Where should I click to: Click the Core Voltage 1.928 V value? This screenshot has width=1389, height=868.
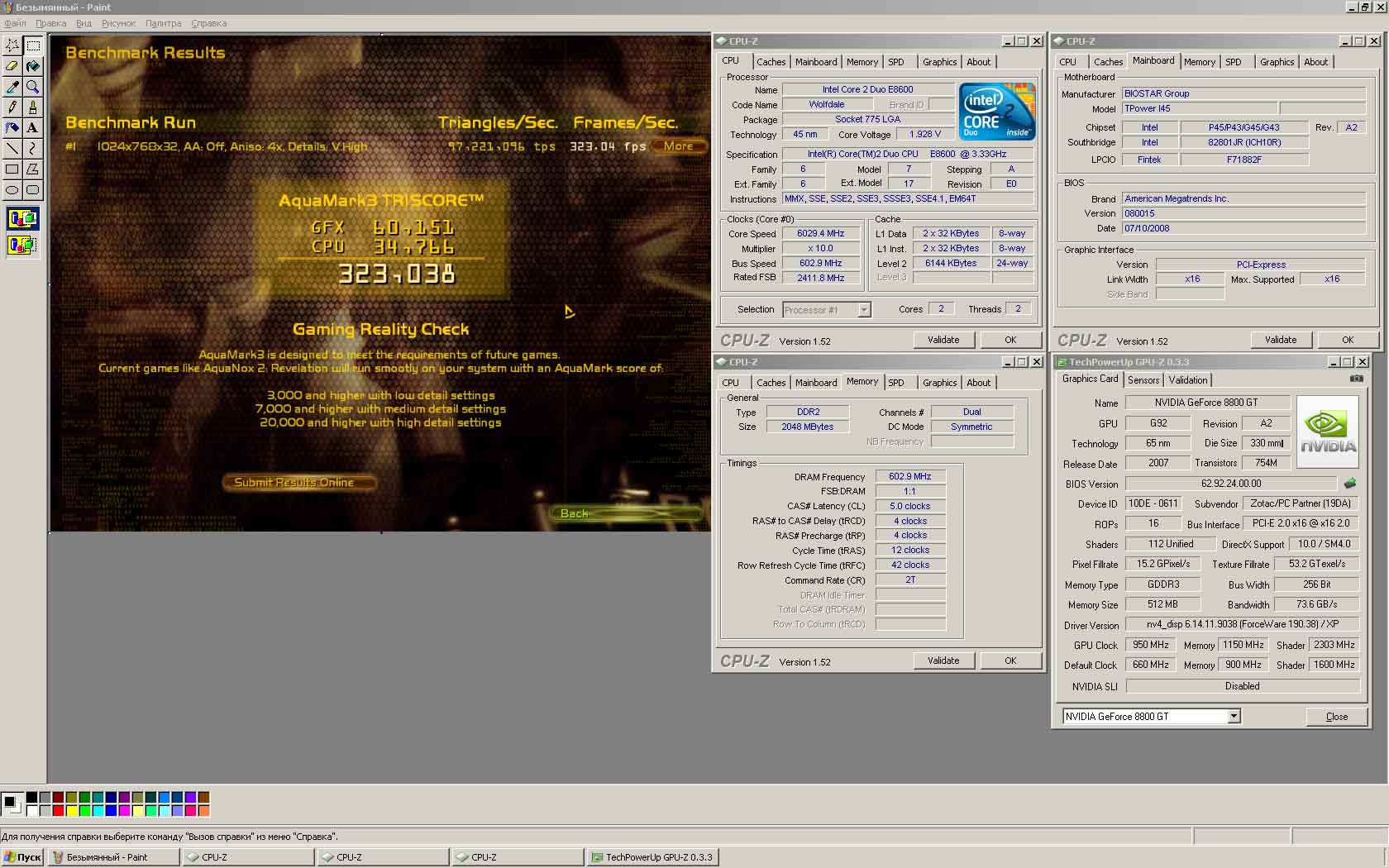[x=924, y=134]
